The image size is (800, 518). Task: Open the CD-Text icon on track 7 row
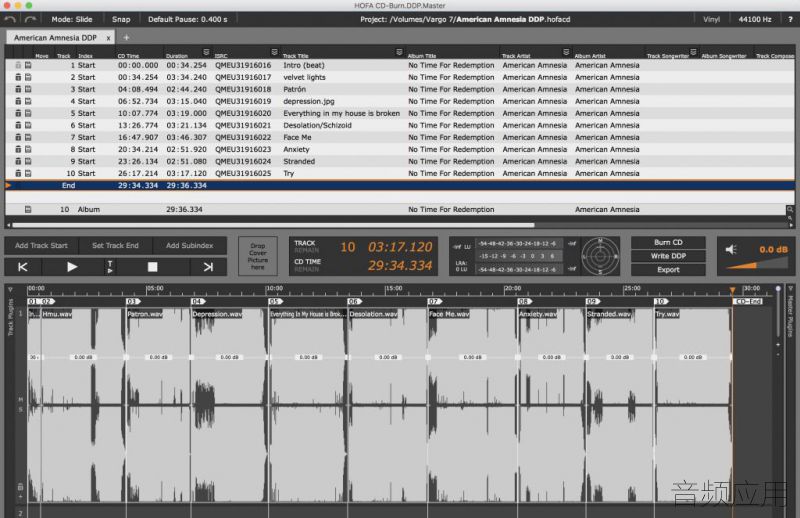pos(28,137)
